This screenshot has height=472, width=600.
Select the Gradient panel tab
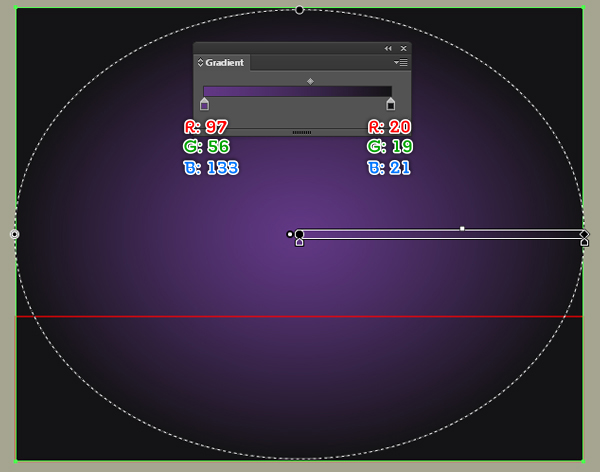pos(224,62)
